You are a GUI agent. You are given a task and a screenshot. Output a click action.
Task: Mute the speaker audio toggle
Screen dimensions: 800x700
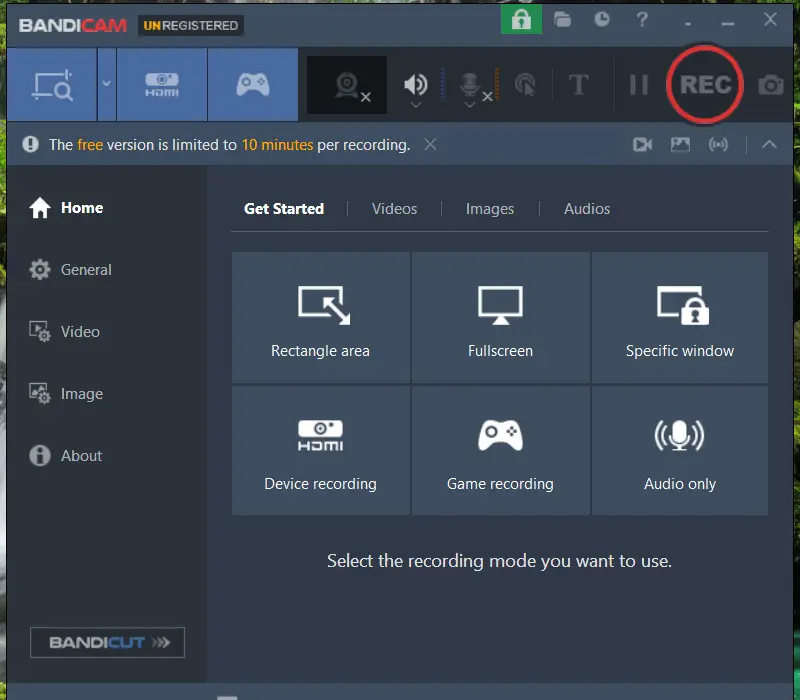[416, 83]
